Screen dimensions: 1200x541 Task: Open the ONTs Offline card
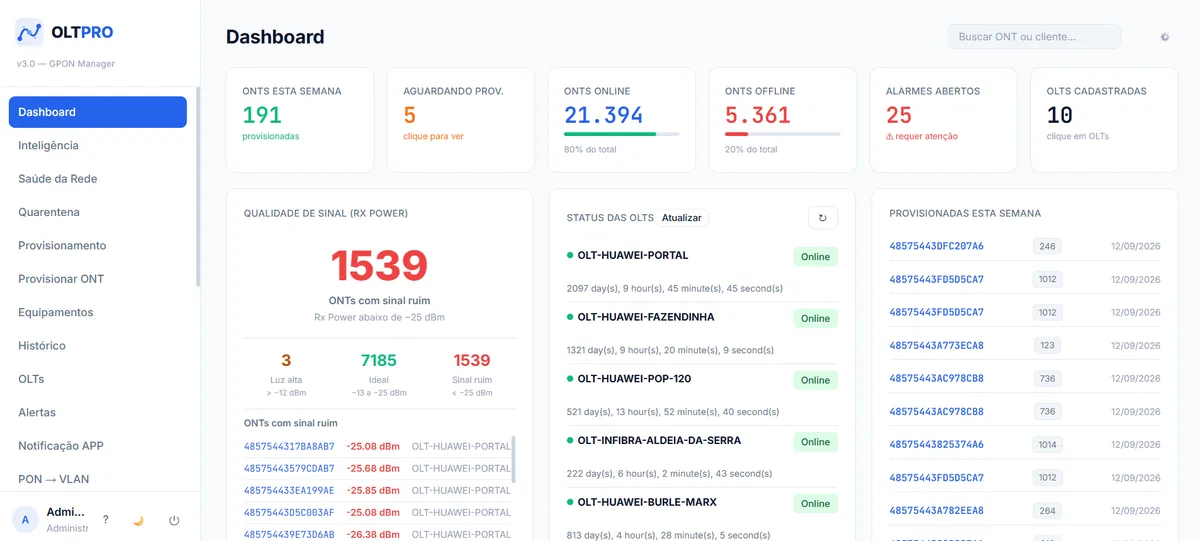point(783,120)
